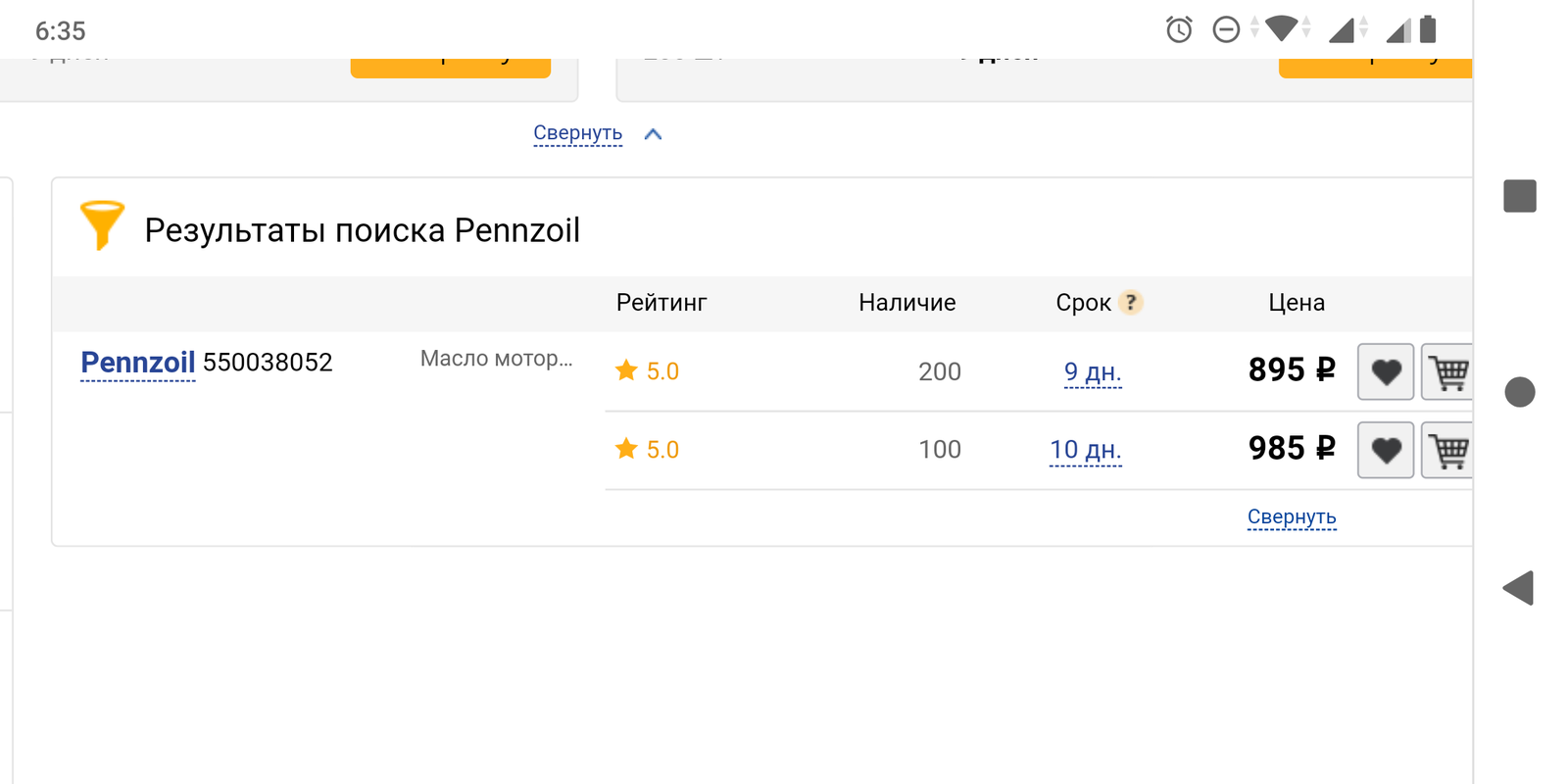Sort by the Рейтинг column header
This screenshot has width=1568, height=784.
pos(661,303)
